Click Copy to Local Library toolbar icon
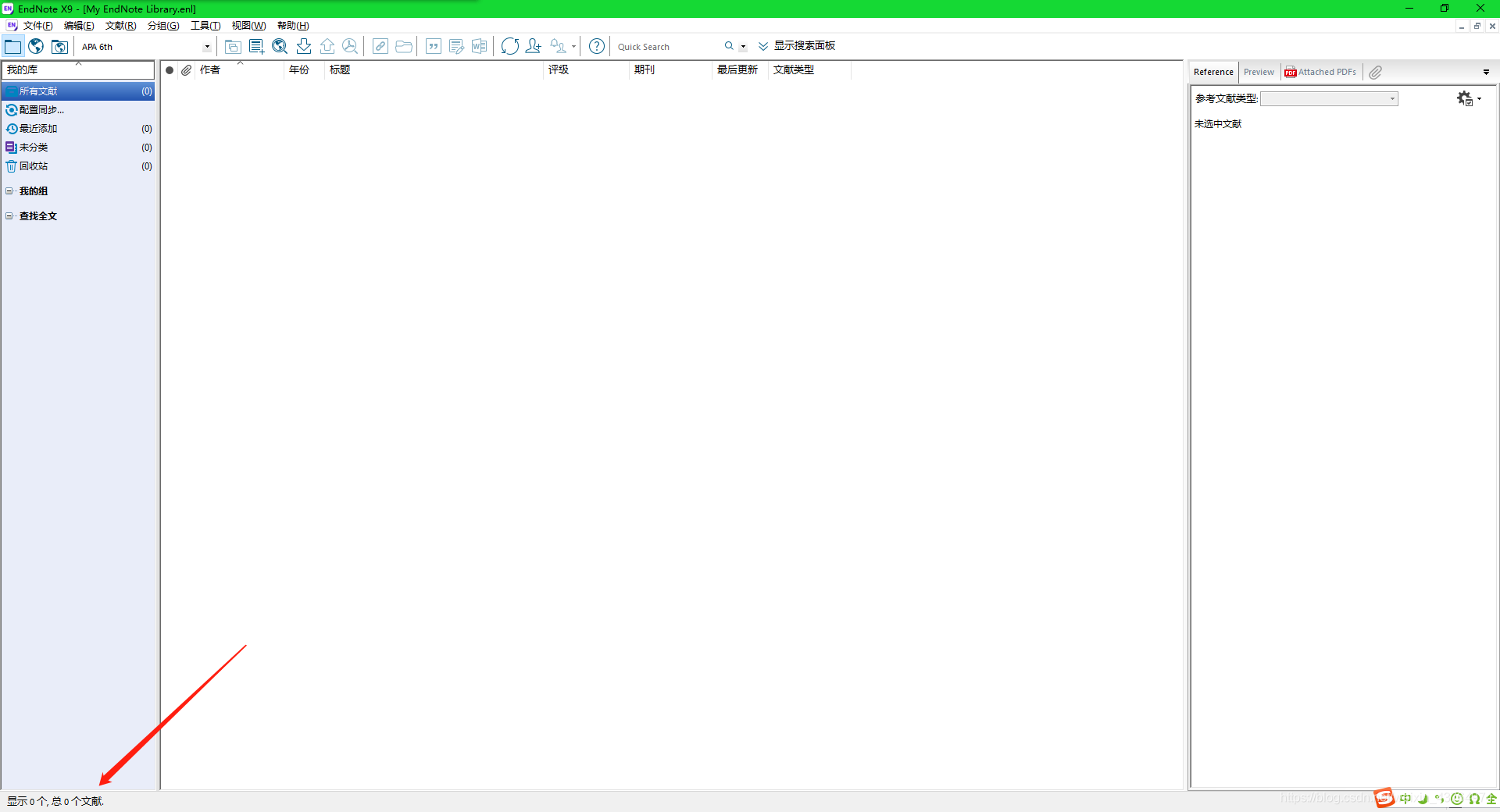Viewport: 1500px width, 812px height. (x=233, y=47)
